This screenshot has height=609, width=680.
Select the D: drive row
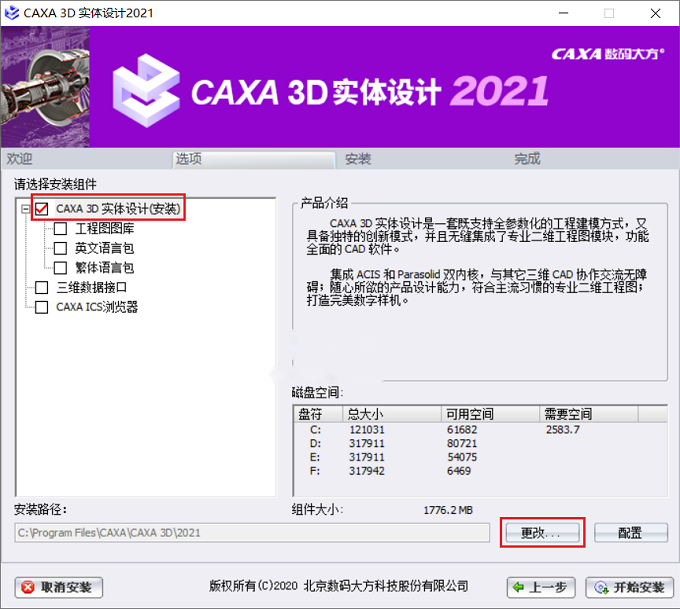point(480,444)
